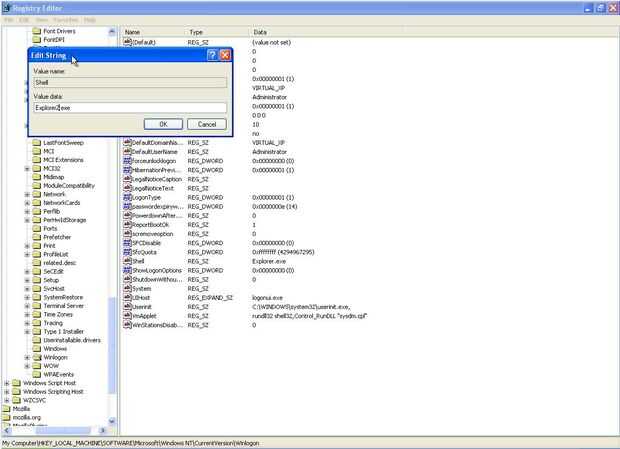The image size is (620, 449).
Task: Click the Prefetcher folder icon
Action: point(37,237)
